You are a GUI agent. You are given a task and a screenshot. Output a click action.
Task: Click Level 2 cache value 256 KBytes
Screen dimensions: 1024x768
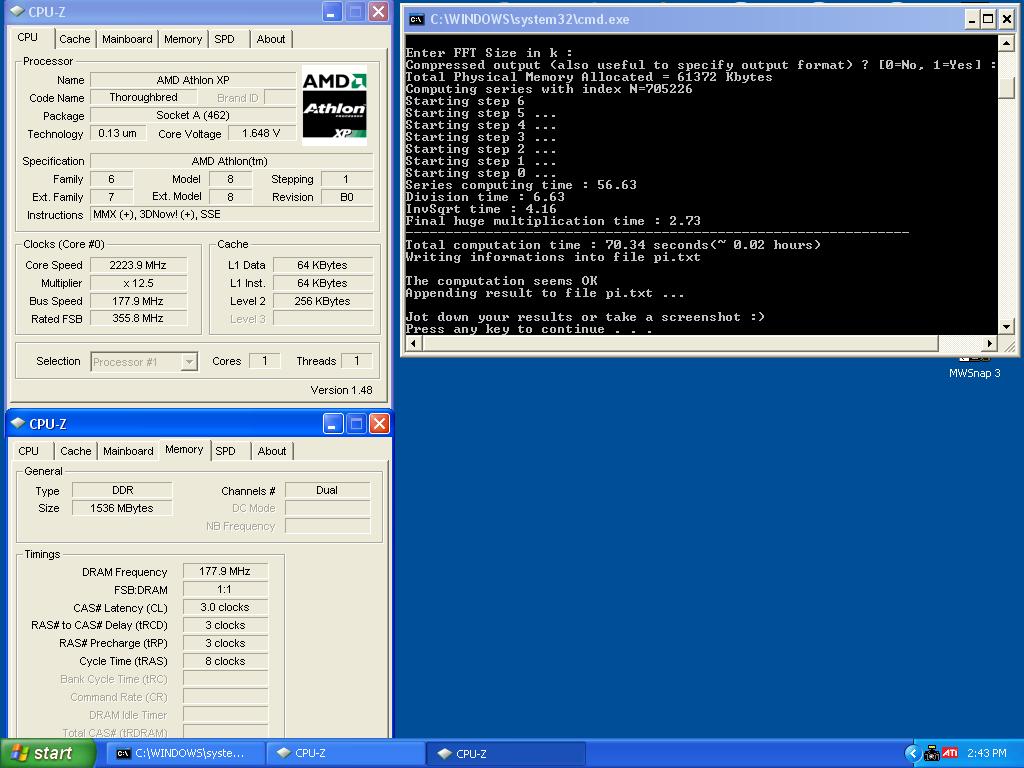(x=323, y=301)
